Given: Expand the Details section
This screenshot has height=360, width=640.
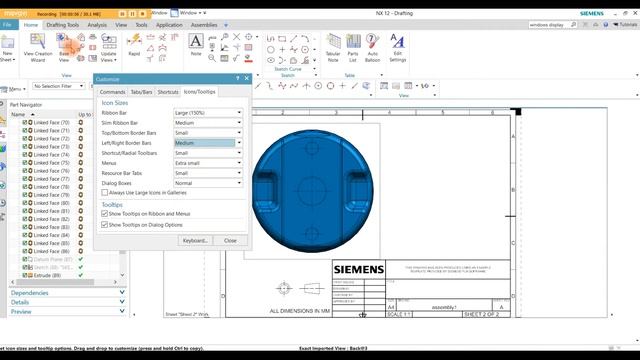Looking at the screenshot, I should pos(67,302).
